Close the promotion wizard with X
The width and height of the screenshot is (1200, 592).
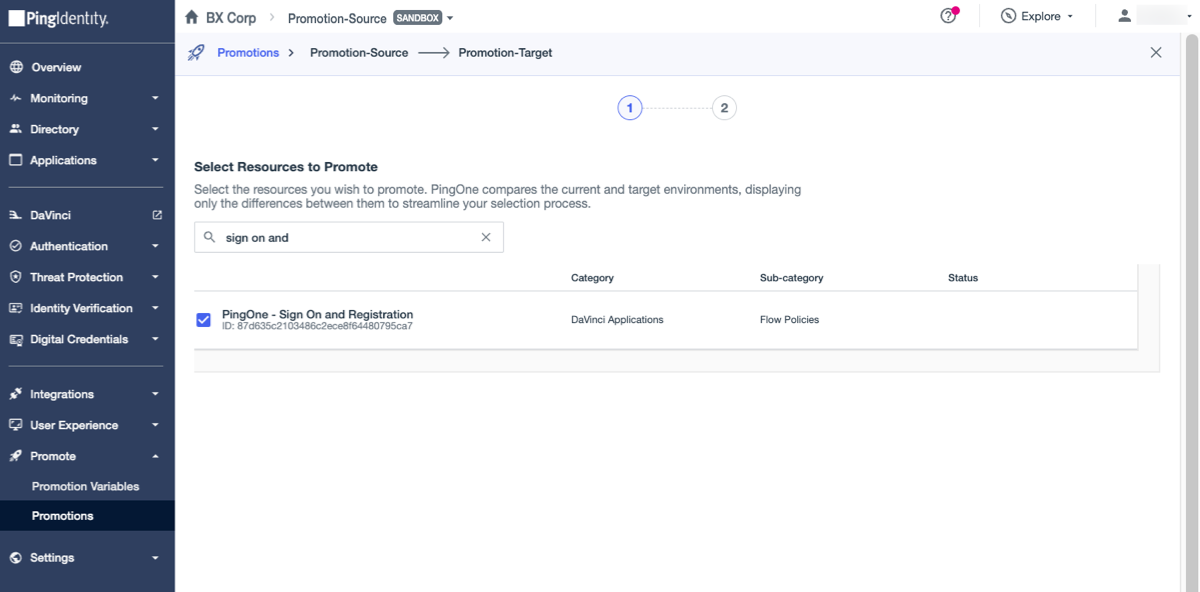tap(1156, 52)
